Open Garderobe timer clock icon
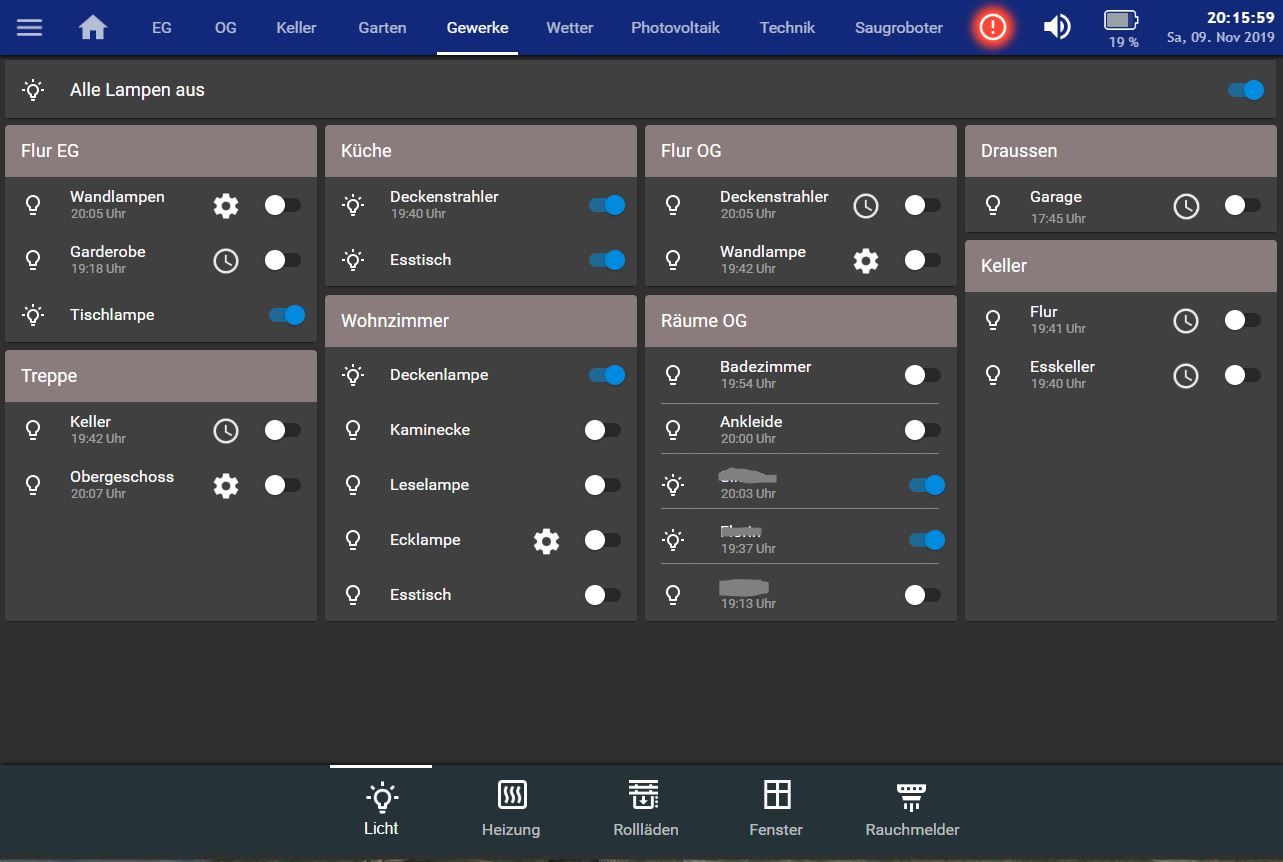Viewport: 1283px width, 862px height. tap(226, 261)
